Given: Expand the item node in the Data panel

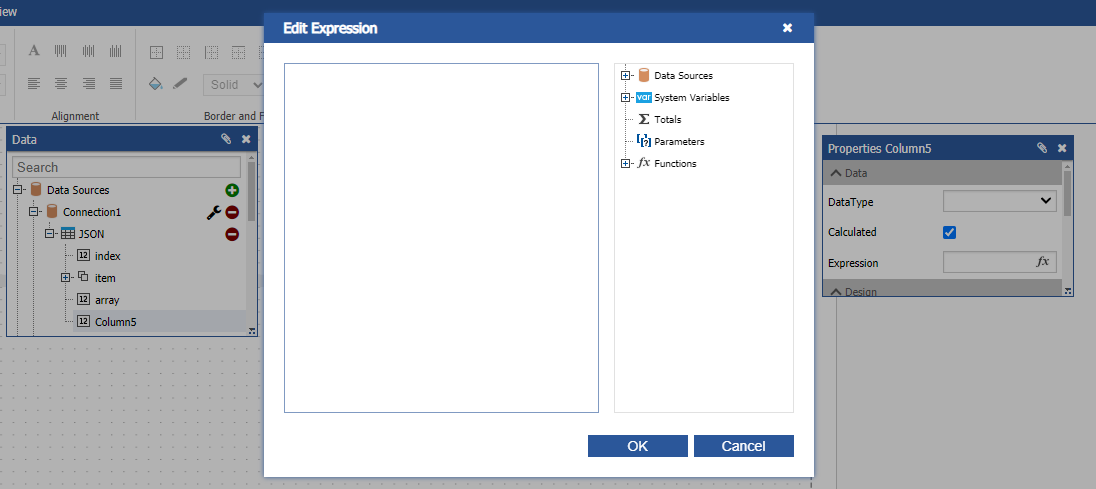Looking at the screenshot, I should pyautogui.click(x=66, y=278).
